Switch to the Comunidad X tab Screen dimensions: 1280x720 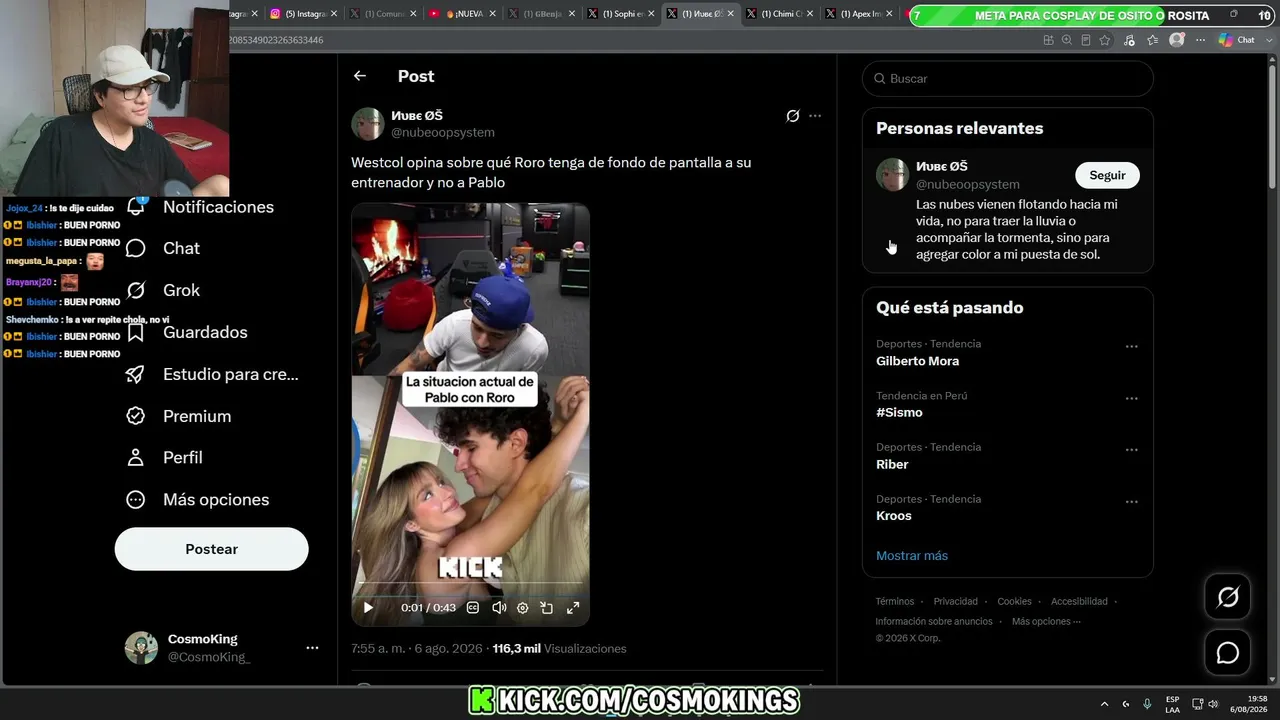pyautogui.click(x=381, y=14)
